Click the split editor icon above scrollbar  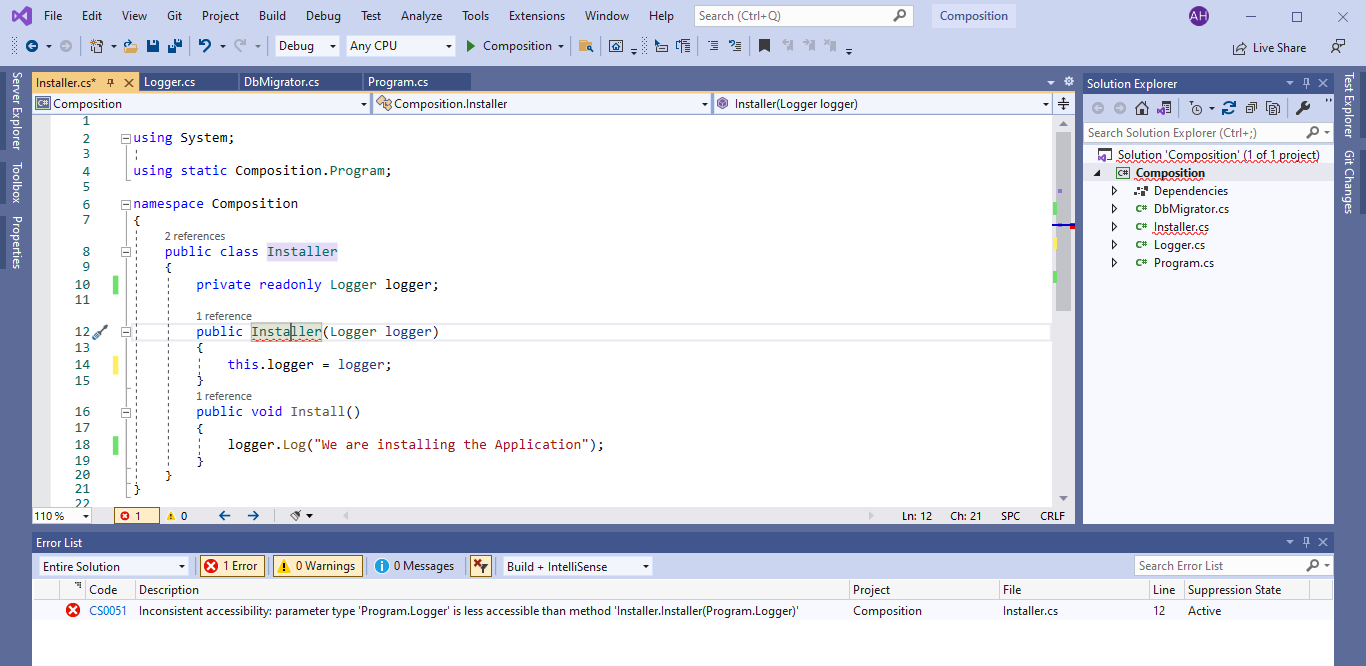(1063, 104)
